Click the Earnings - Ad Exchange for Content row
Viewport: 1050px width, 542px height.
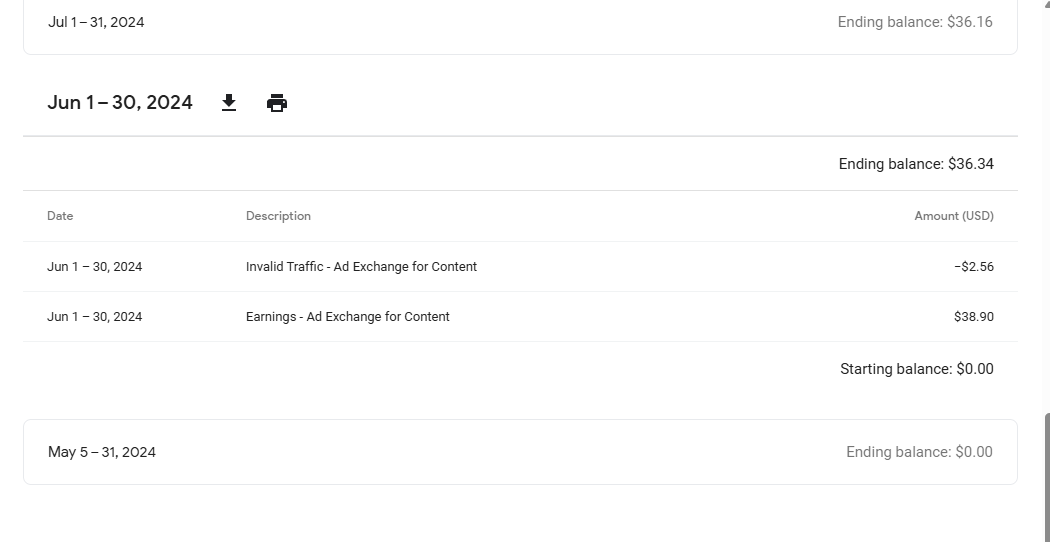(520, 317)
